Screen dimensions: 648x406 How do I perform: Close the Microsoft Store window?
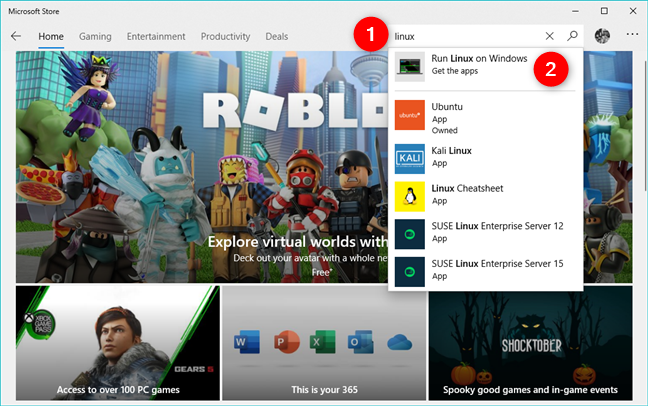pyautogui.click(x=633, y=11)
